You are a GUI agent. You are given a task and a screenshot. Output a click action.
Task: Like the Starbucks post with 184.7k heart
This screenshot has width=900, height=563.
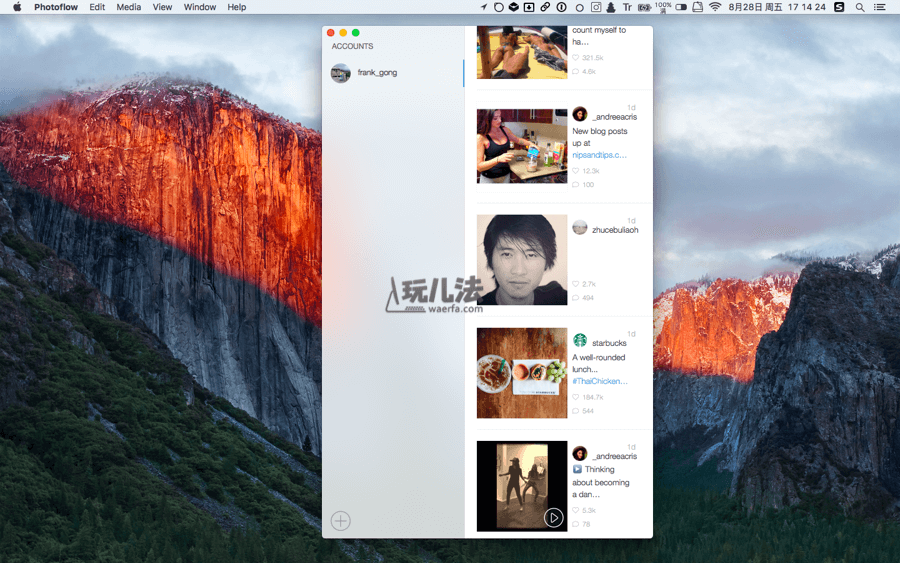tap(576, 397)
